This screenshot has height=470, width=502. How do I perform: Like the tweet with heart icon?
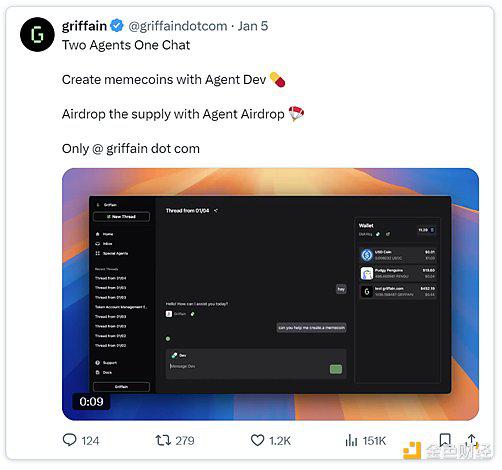(x=257, y=440)
